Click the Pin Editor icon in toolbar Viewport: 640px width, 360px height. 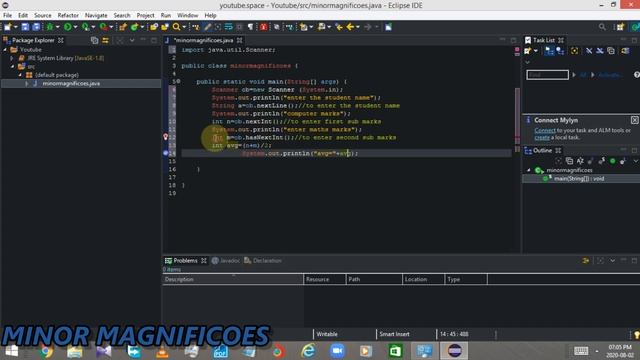388,27
